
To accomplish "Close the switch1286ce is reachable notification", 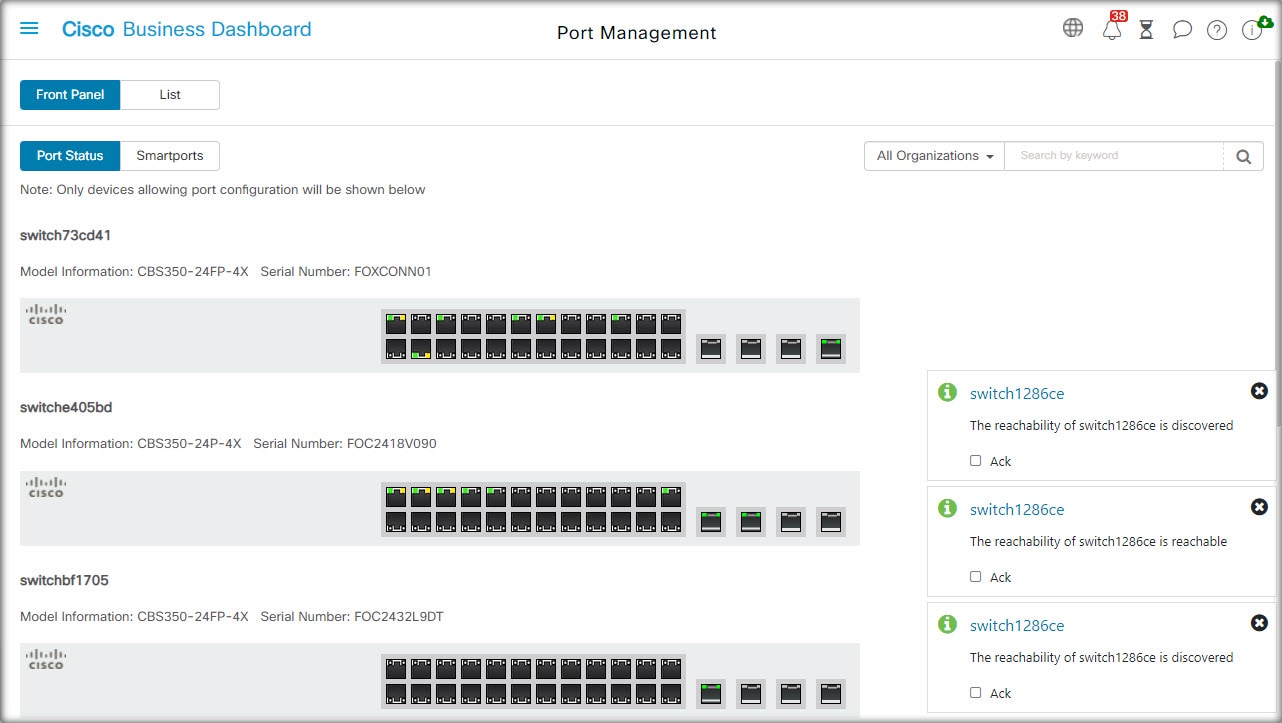I will [1259, 507].
